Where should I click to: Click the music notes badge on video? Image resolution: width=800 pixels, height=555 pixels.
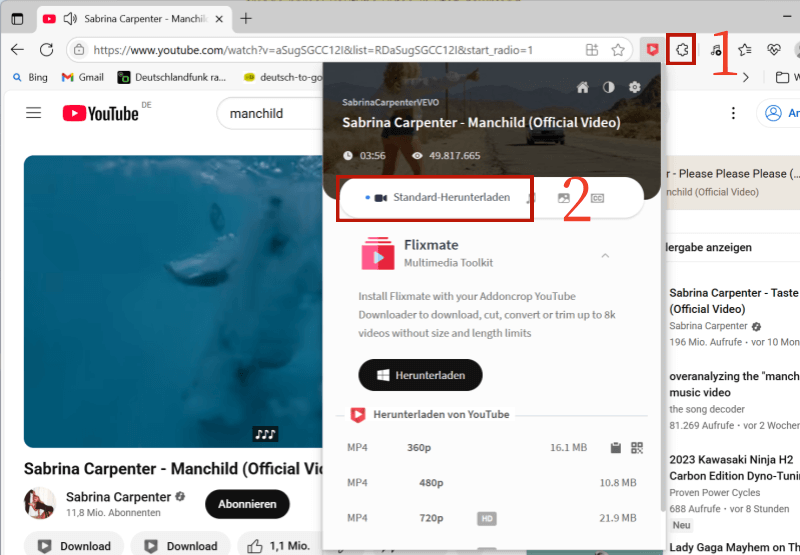(265, 434)
